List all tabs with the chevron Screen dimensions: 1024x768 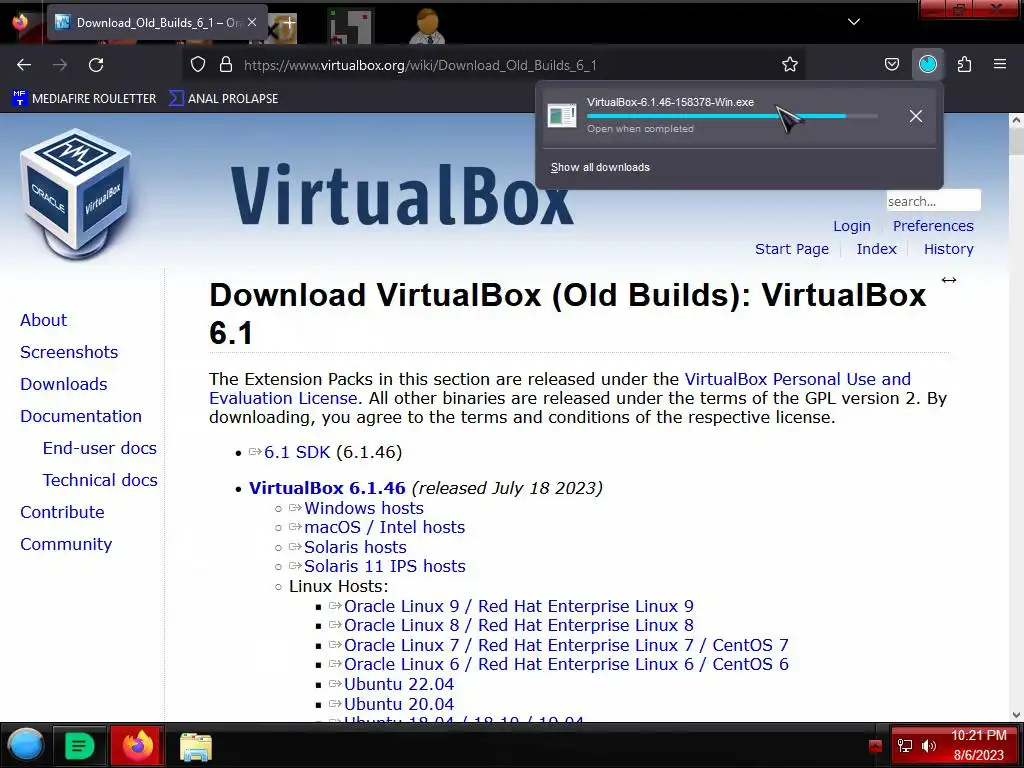[x=854, y=22]
